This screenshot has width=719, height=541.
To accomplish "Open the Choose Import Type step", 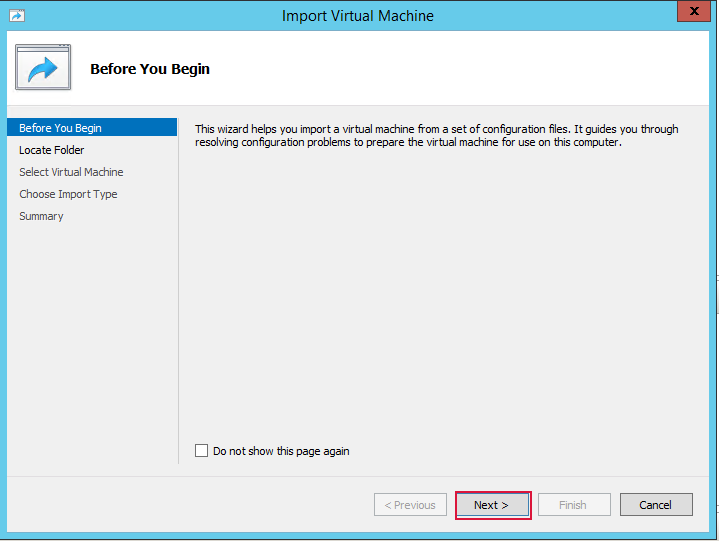I will click(68, 194).
